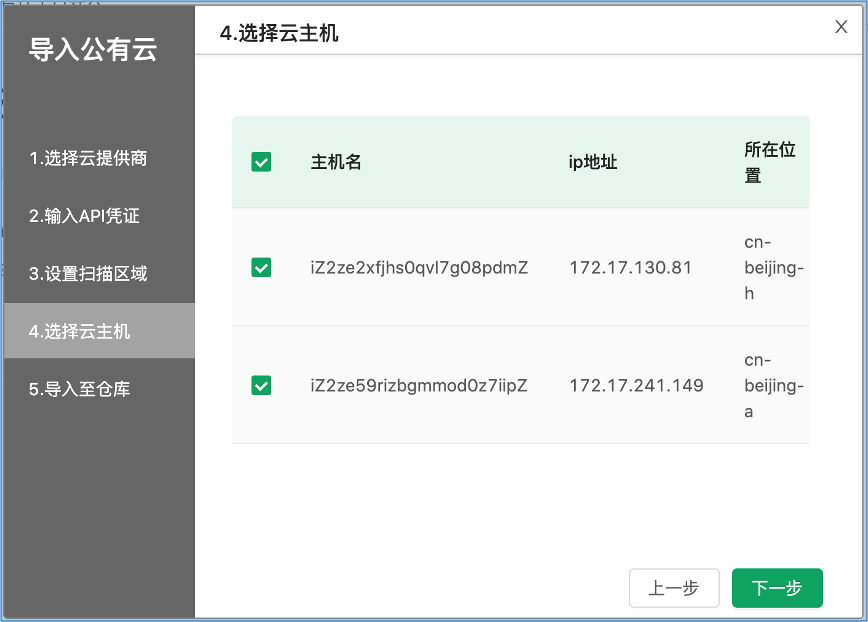Uncheck host iZ2ze2xfjhs0qvl7g08pdmZ checkbox
Image resolution: width=868 pixels, height=622 pixels.
pos(261,267)
